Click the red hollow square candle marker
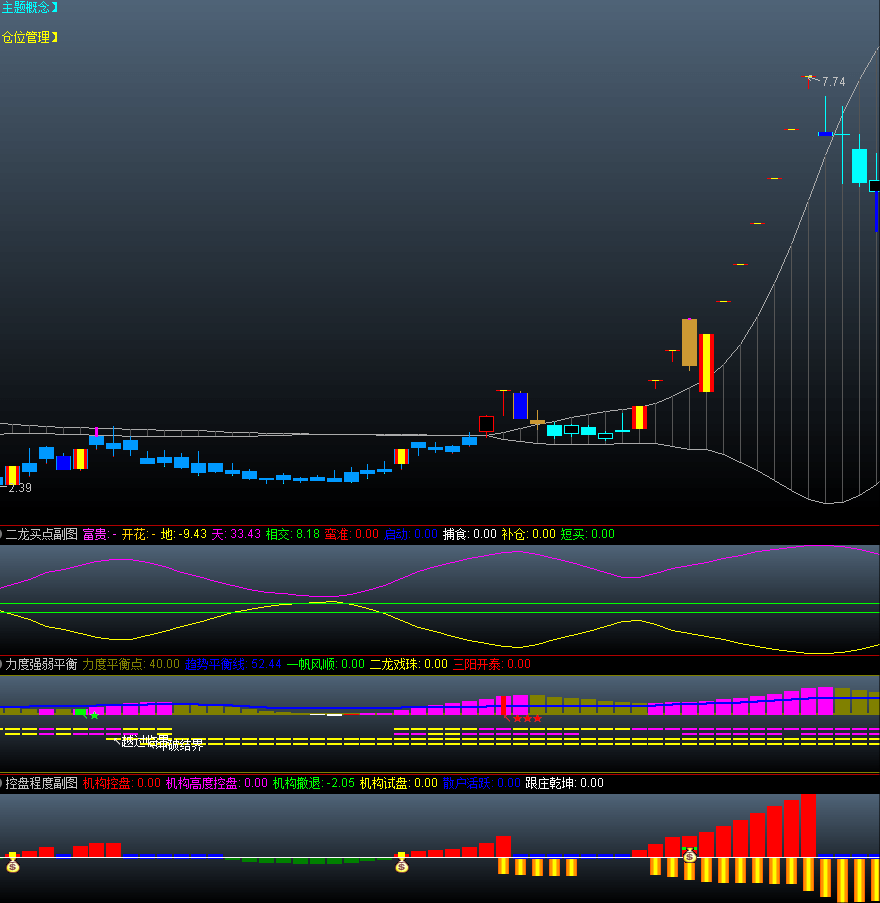880x903 pixels. (x=486, y=424)
